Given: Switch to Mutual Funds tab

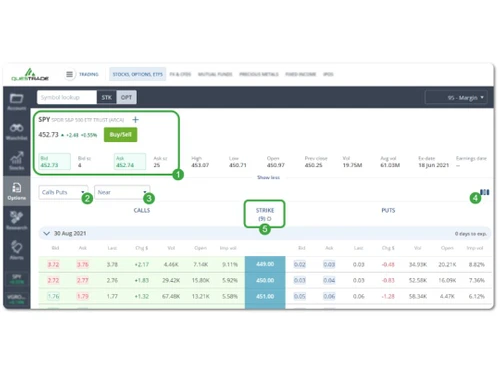Looking at the screenshot, I should pos(215,74).
